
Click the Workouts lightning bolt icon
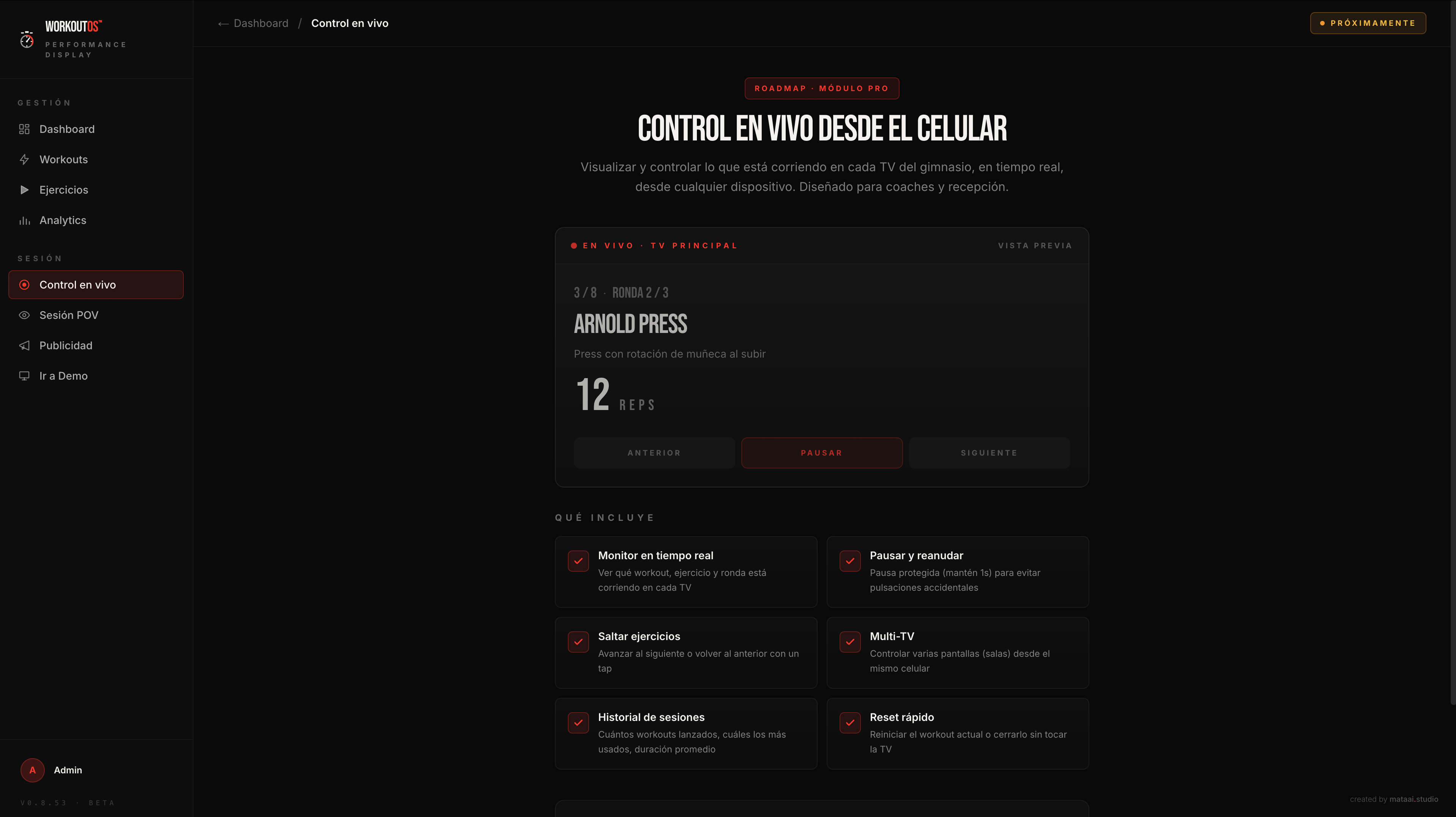pyautogui.click(x=24, y=159)
